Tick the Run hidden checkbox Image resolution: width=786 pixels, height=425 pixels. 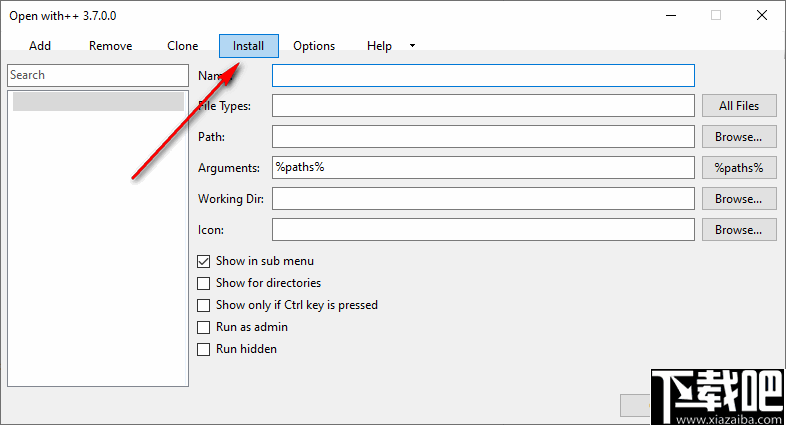(204, 349)
